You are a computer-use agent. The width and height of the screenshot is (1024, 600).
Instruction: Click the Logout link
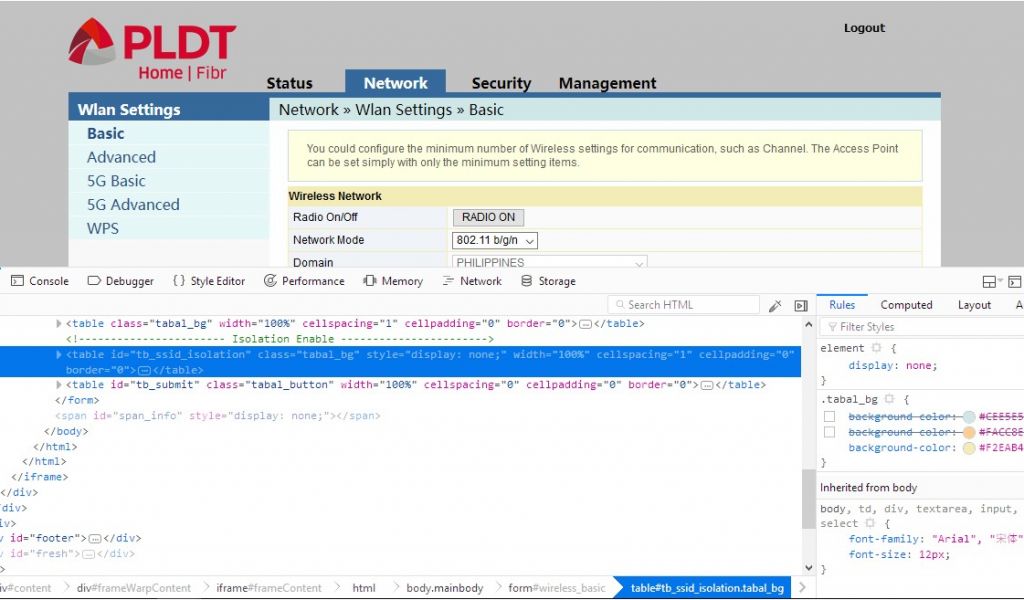[x=864, y=28]
